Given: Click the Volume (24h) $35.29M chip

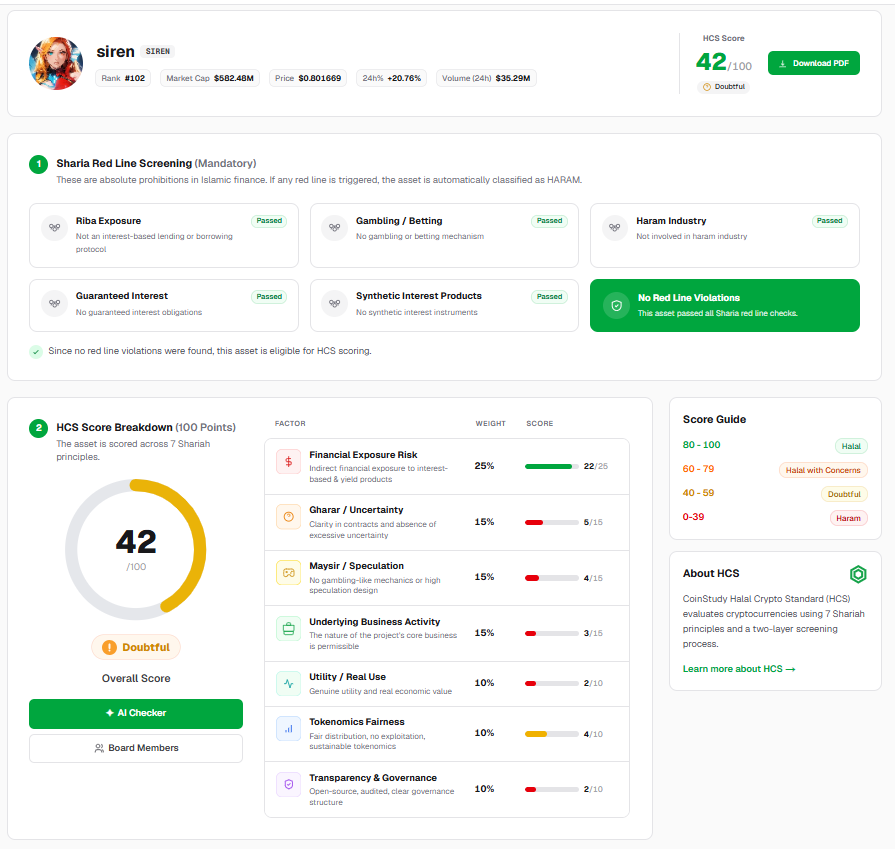Looking at the screenshot, I should [x=486, y=78].
